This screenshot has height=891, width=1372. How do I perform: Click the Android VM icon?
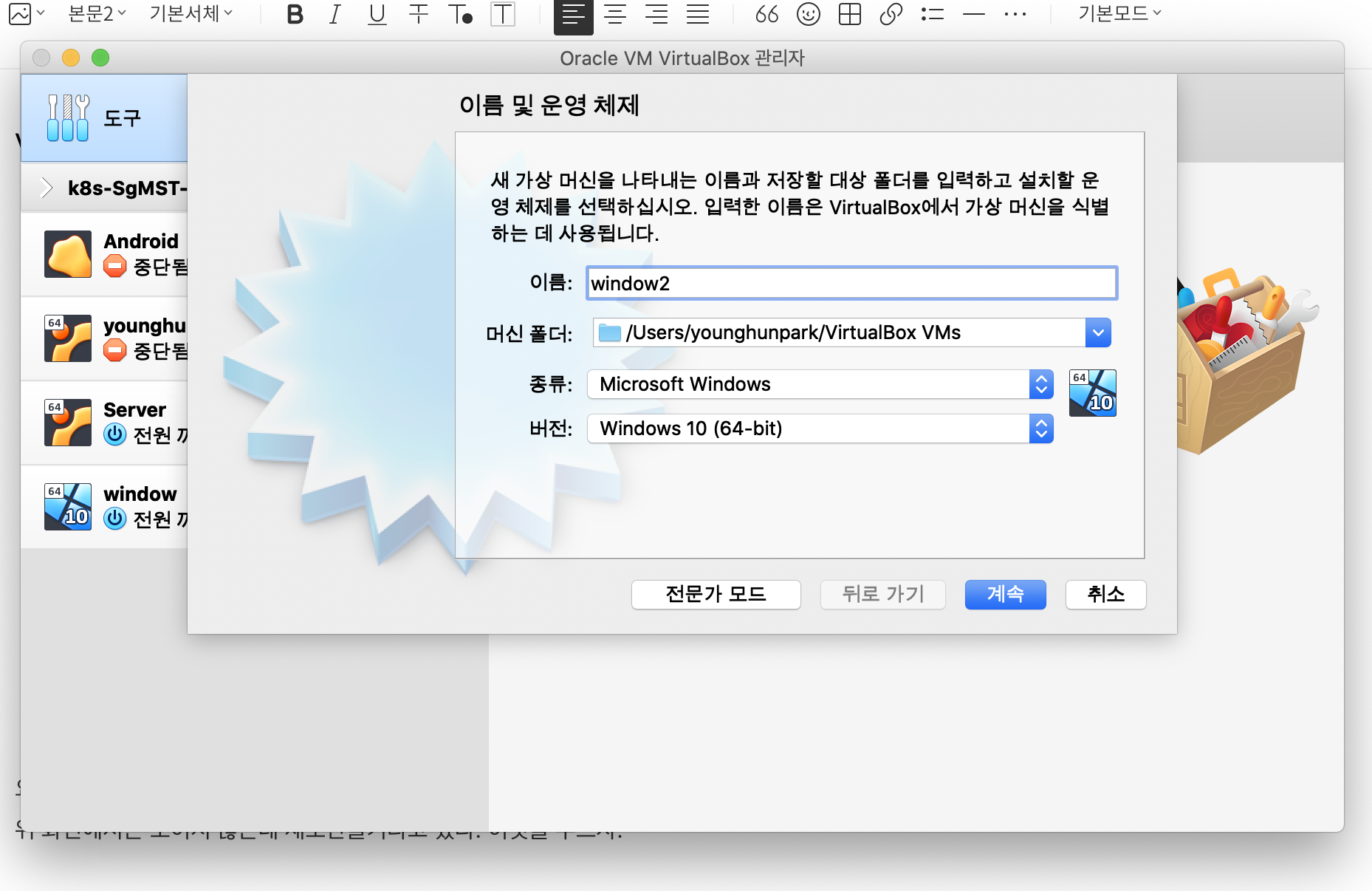(68, 254)
